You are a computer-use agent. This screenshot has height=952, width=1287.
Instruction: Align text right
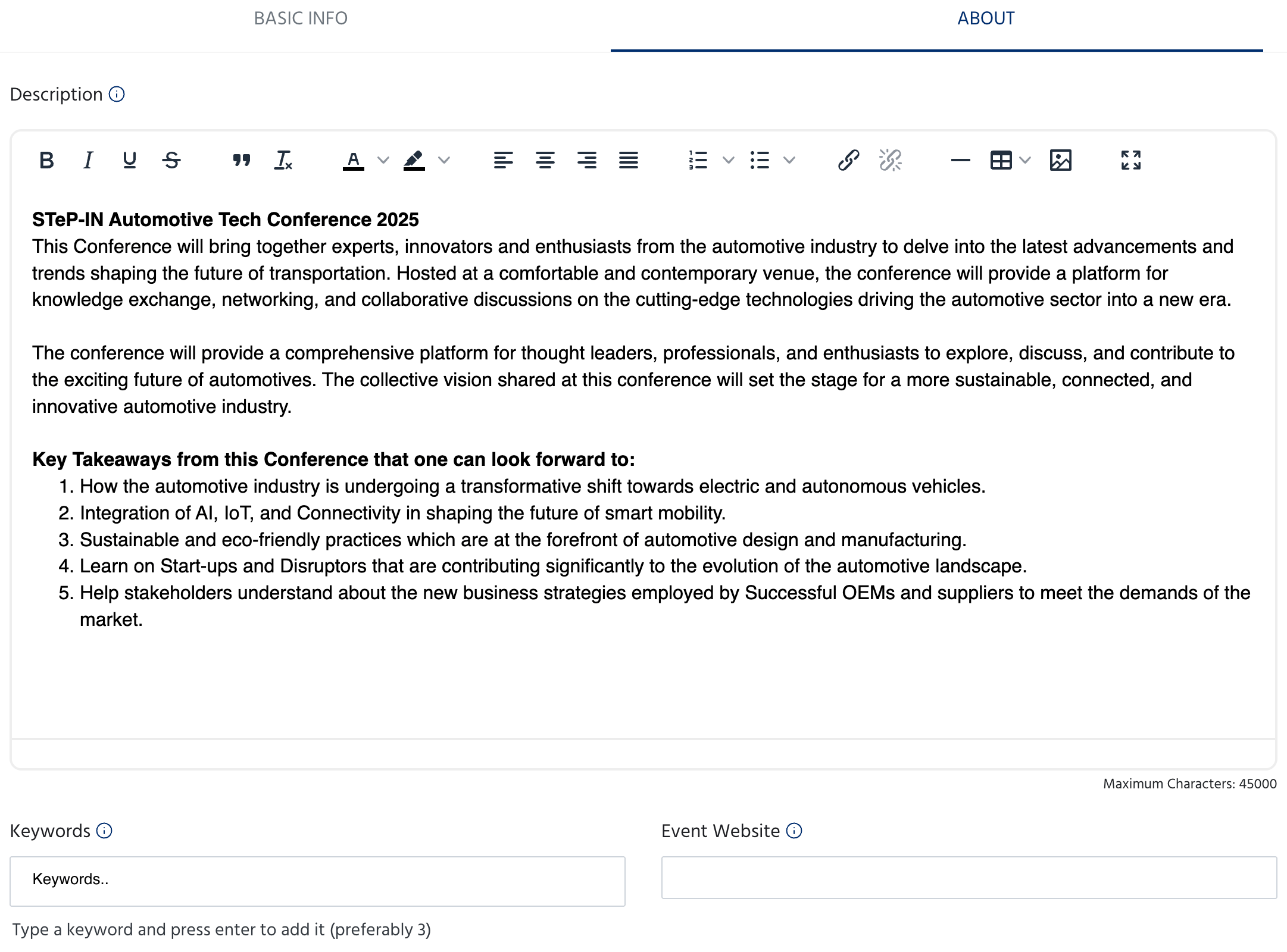586,160
